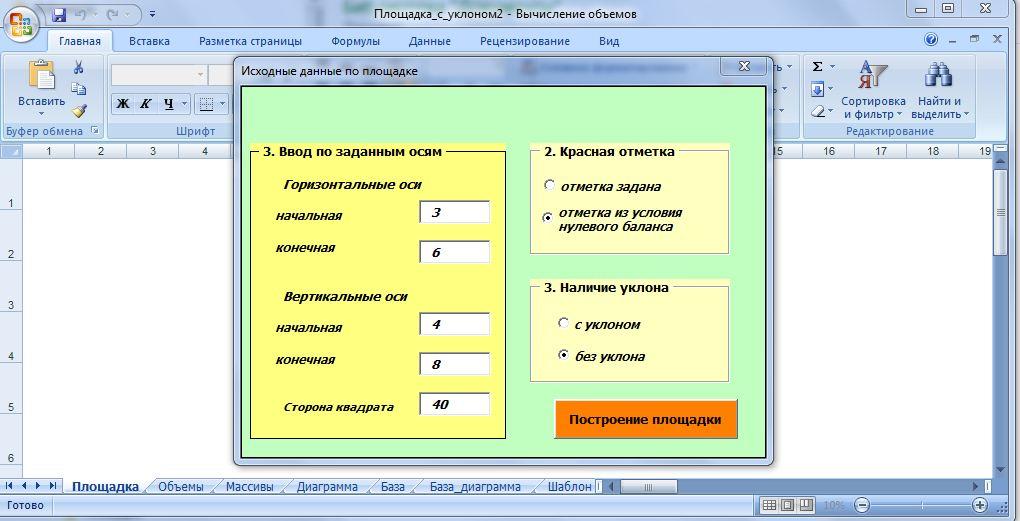The image size is (1020, 521).
Task: Open the Шаблон sheet tab
Action: [x=569, y=487]
